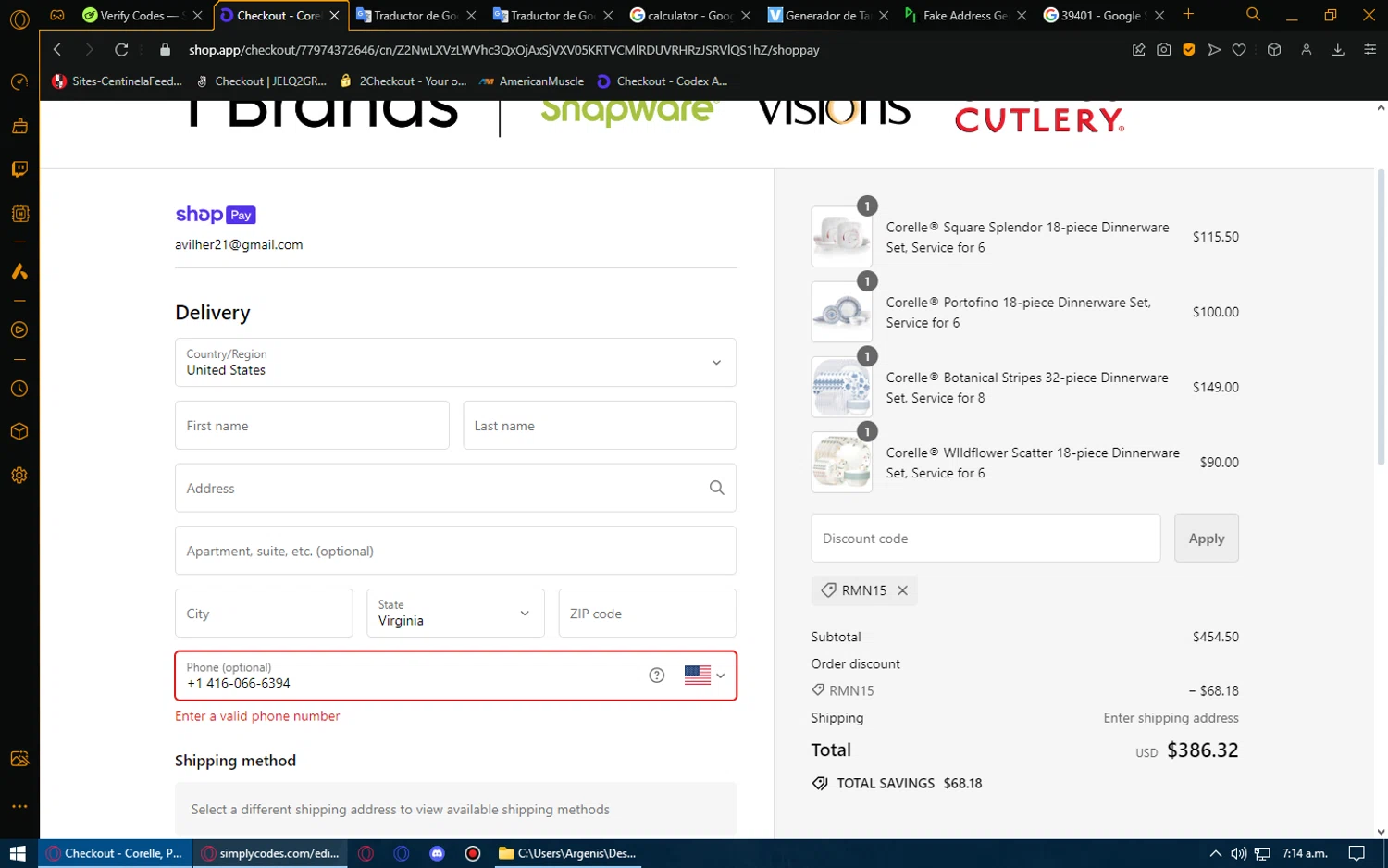1388x868 pixels.
Task: Open Twitch panel in the sidebar
Action: 19,169
